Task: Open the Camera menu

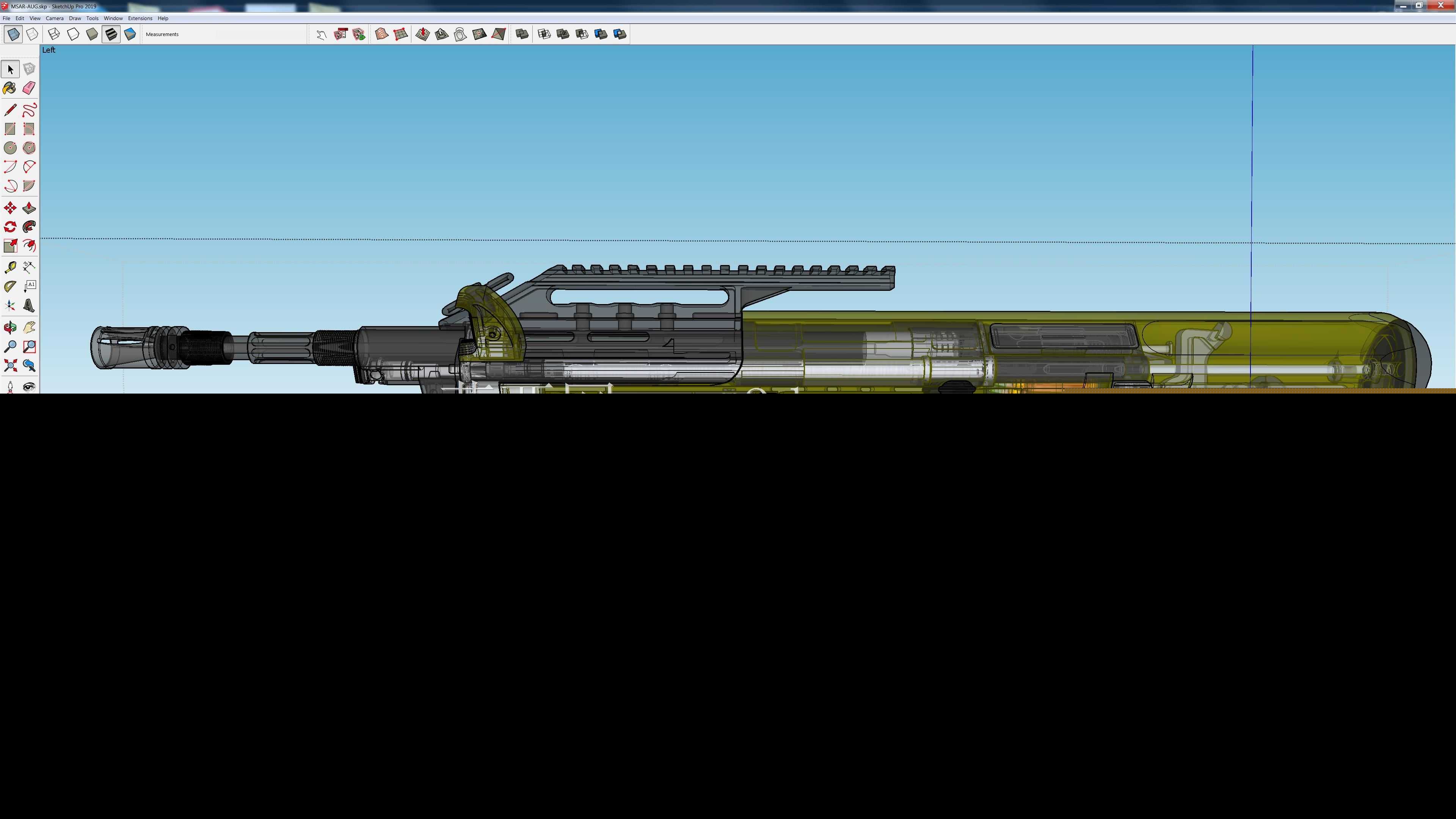Action: pyautogui.click(x=55, y=19)
